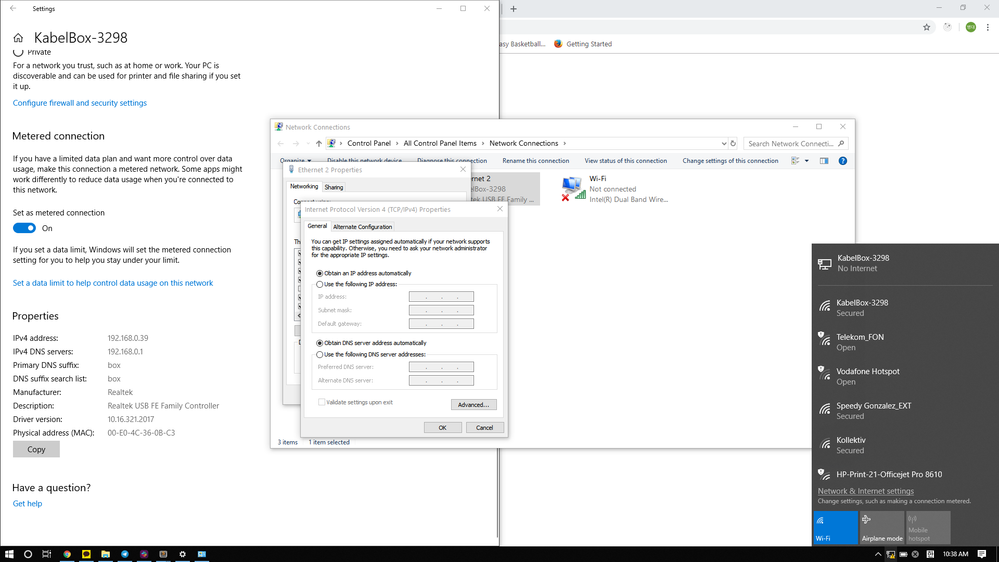
Task: Open KakaoTalk from the taskbar
Action: pyautogui.click(x=86, y=554)
